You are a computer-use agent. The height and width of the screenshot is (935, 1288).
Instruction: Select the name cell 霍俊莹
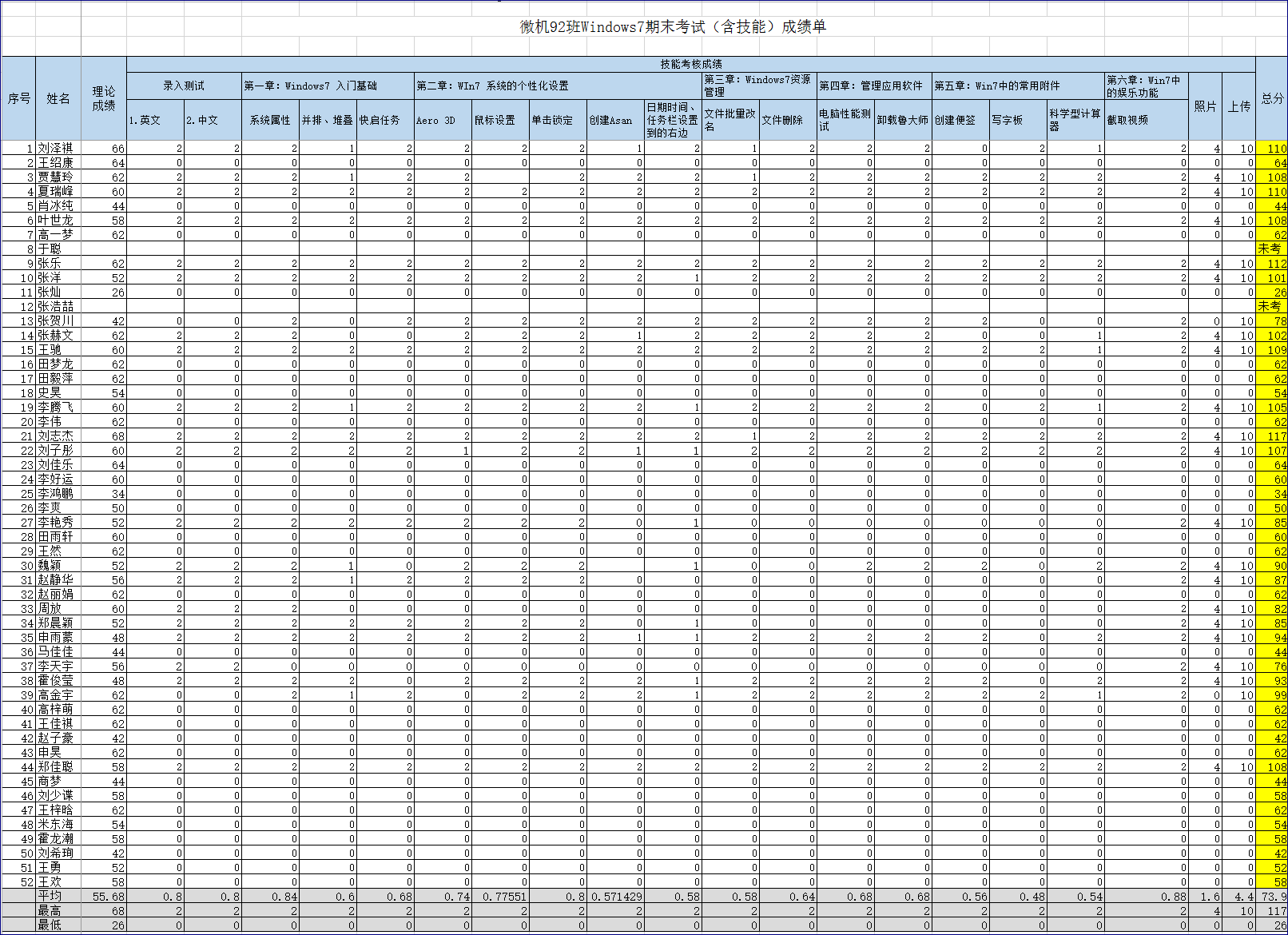pyautogui.click(x=58, y=681)
